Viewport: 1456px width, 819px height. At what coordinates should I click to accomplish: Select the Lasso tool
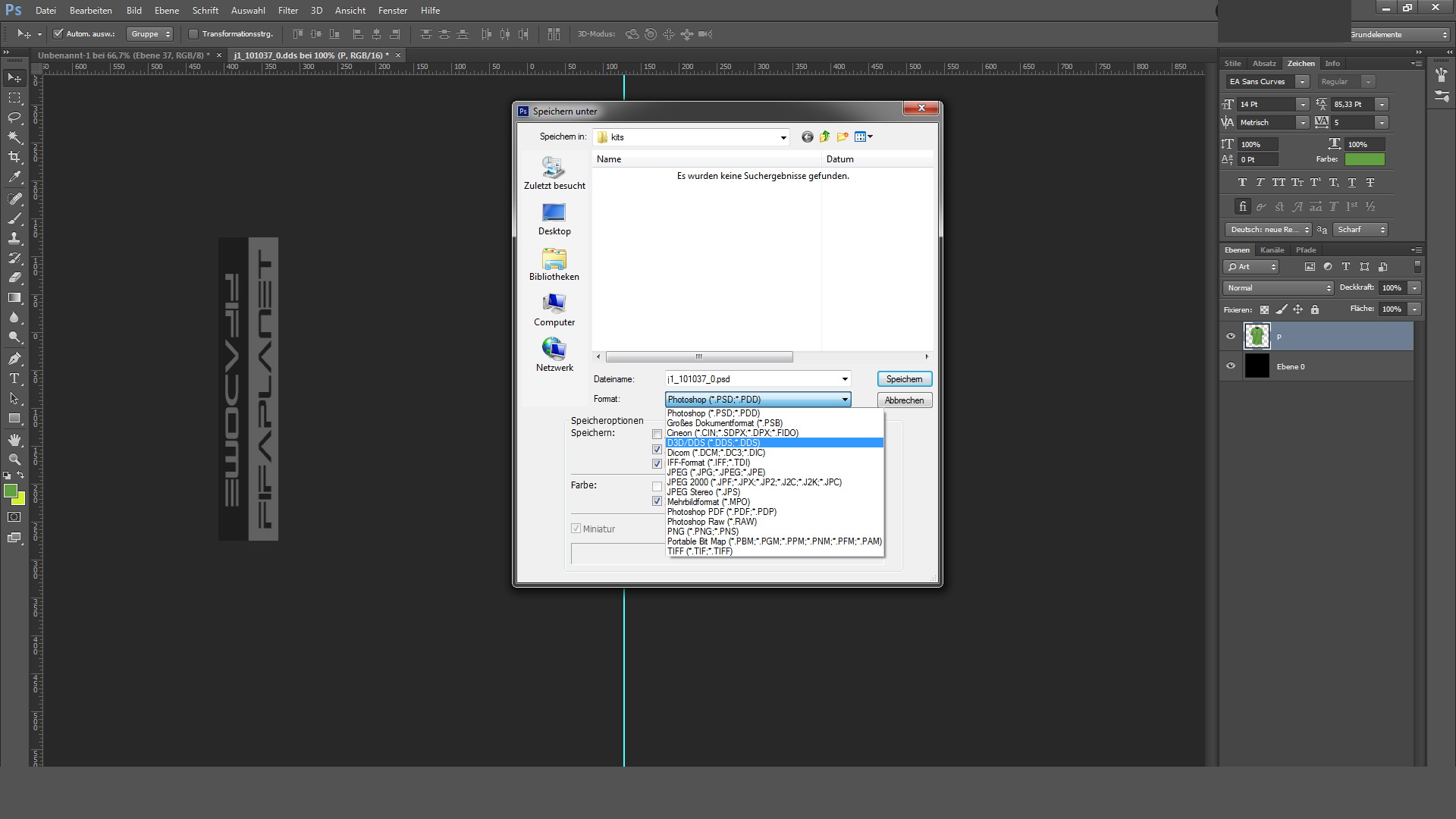pos(14,118)
